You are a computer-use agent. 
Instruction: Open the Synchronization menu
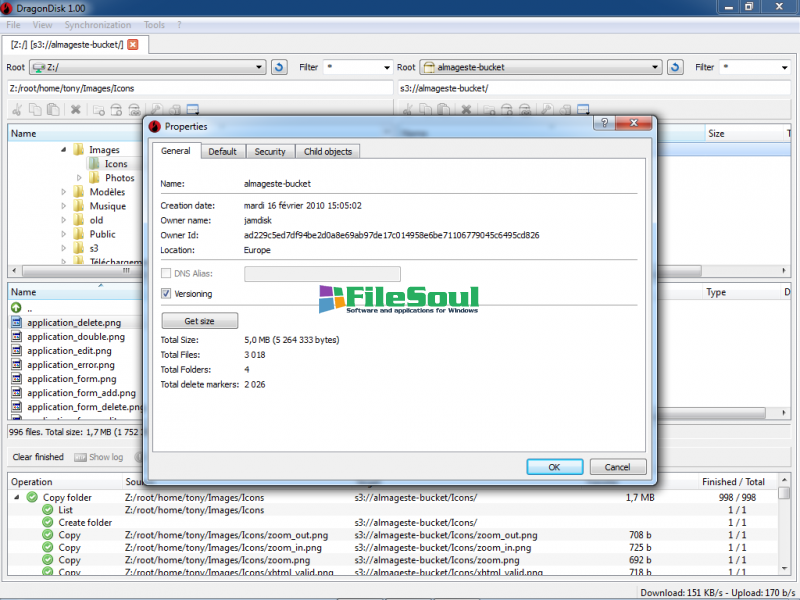[x=97, y=25]
